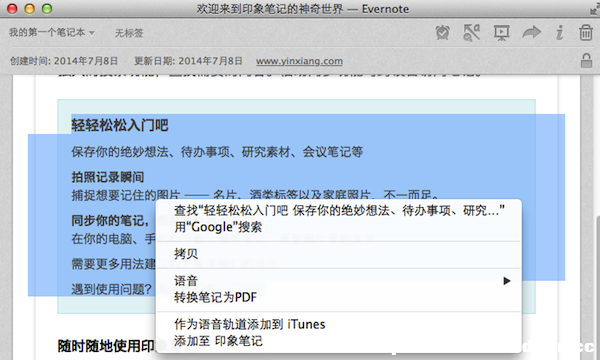The width and height of the screenshot is (600, 360).
Task: Click the heading 轻轻松松入门吧
Action: pos(120,125)
